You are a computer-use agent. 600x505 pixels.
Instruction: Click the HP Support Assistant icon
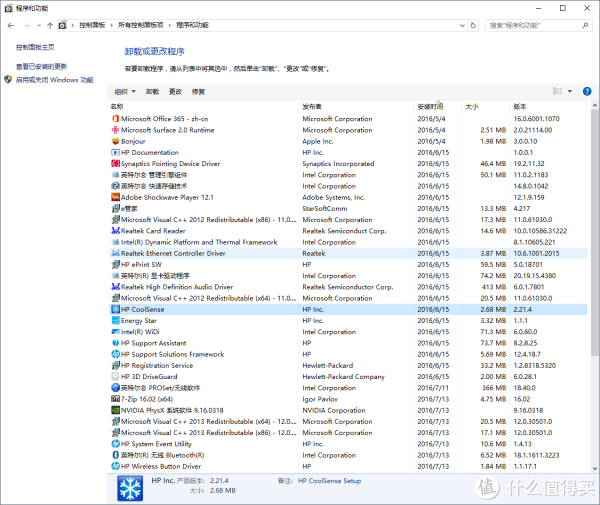pos(115,343)
